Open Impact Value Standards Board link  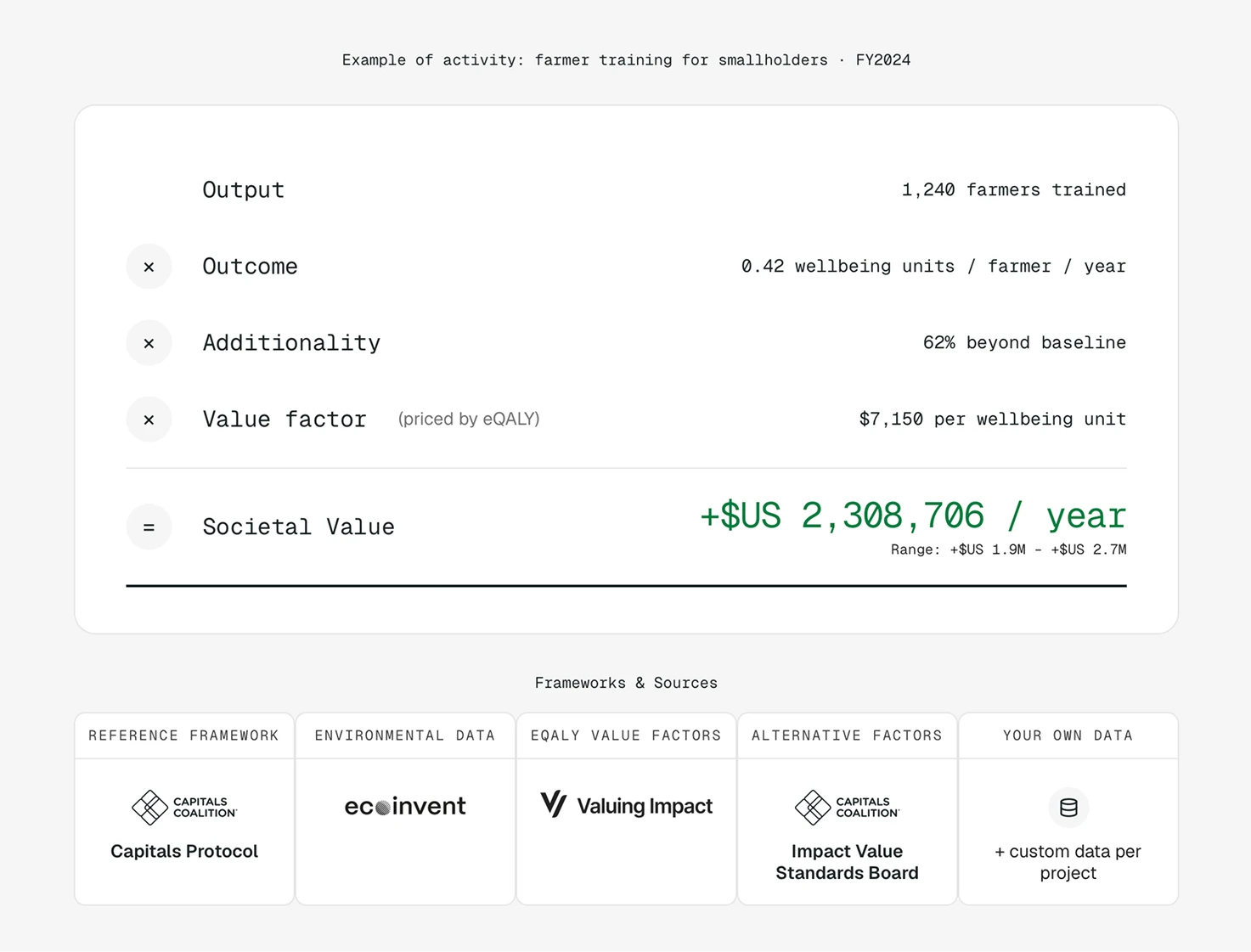point(847,862)
